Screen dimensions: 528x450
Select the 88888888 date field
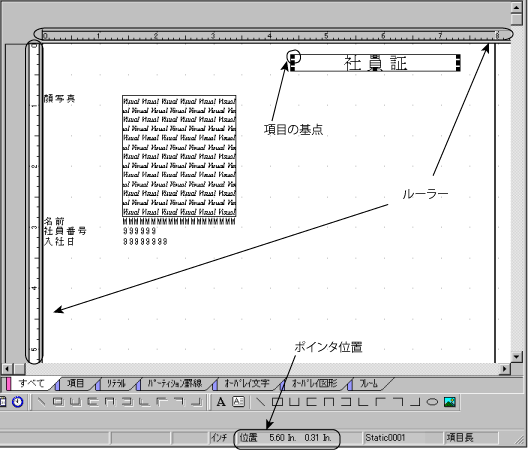[x=145, y=242]
